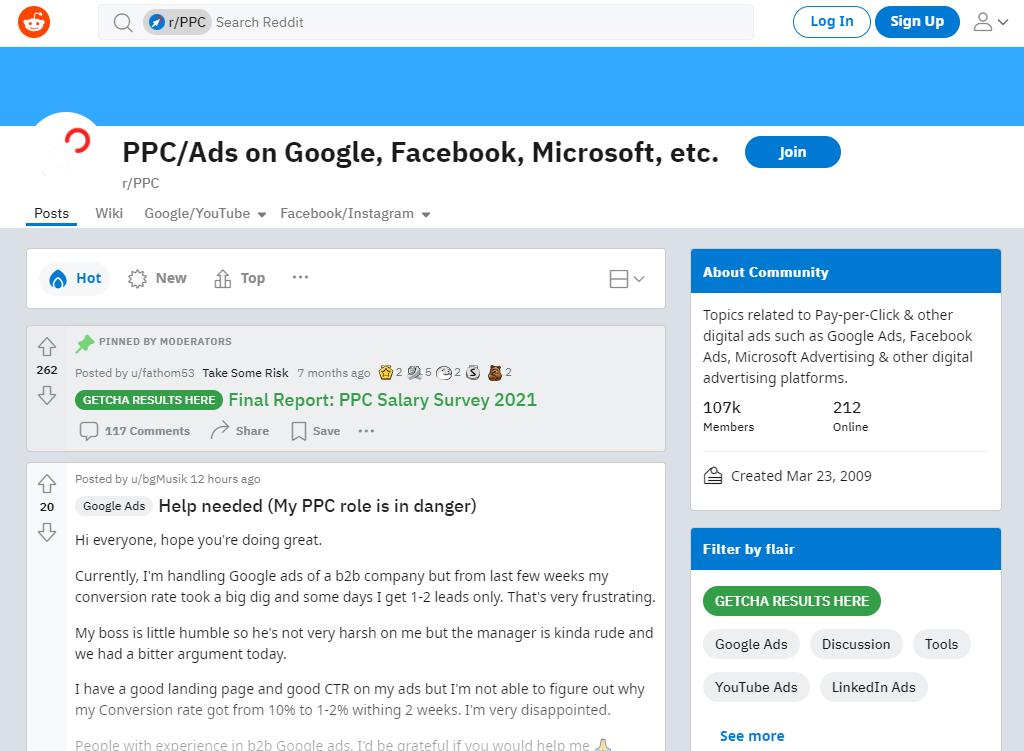
Task: Save the pinned salary survey post
Action: click(314, 430)
